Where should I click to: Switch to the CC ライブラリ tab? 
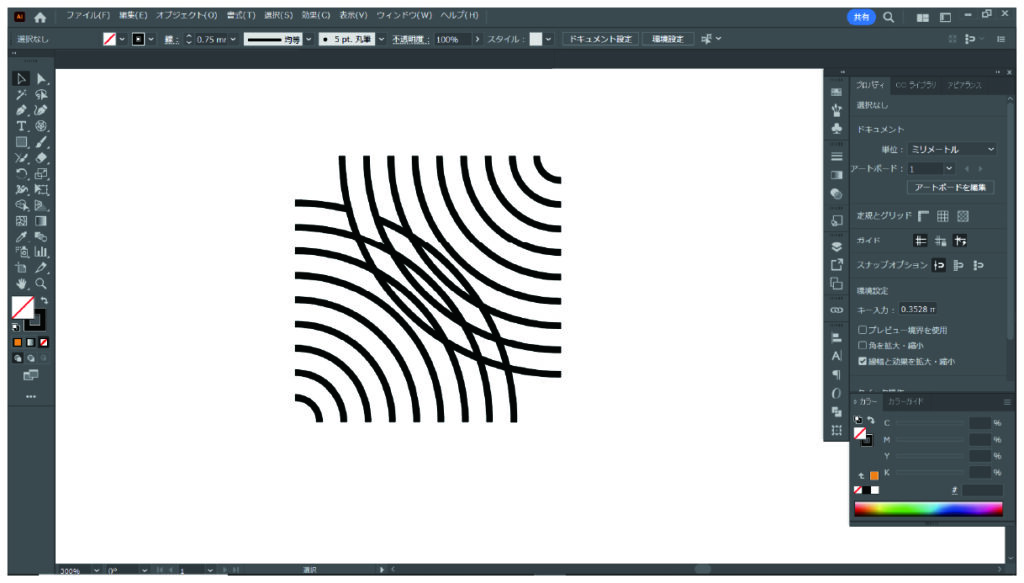(915, 85)
